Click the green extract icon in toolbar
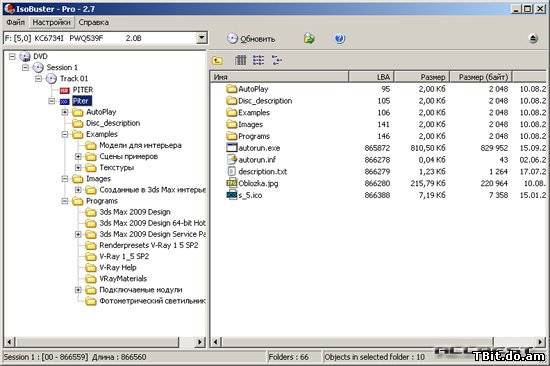Viewport: 550px width, 366px height. (x=309, y=38)
